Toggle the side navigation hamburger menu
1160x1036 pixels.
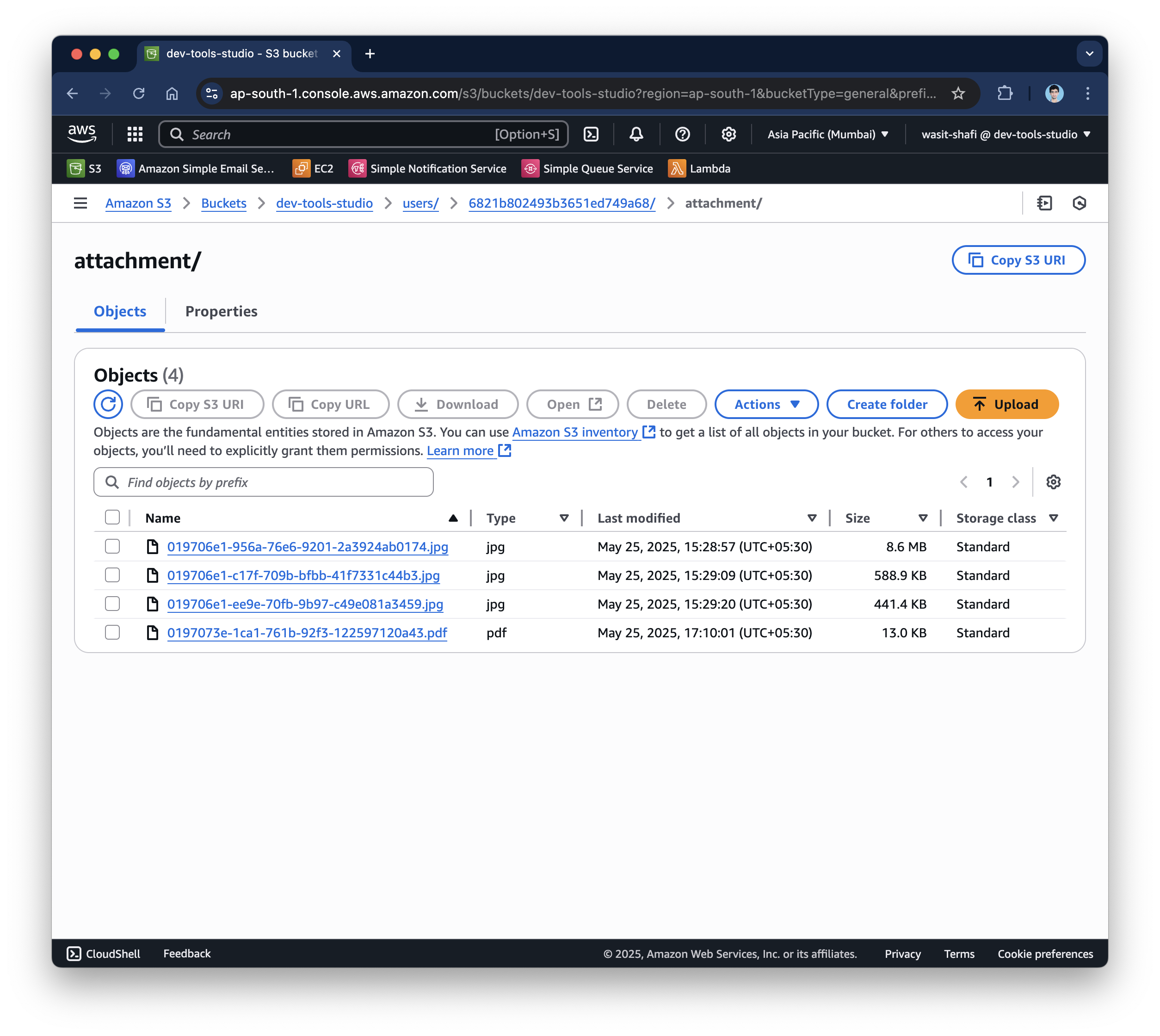[x=80, y=203]
